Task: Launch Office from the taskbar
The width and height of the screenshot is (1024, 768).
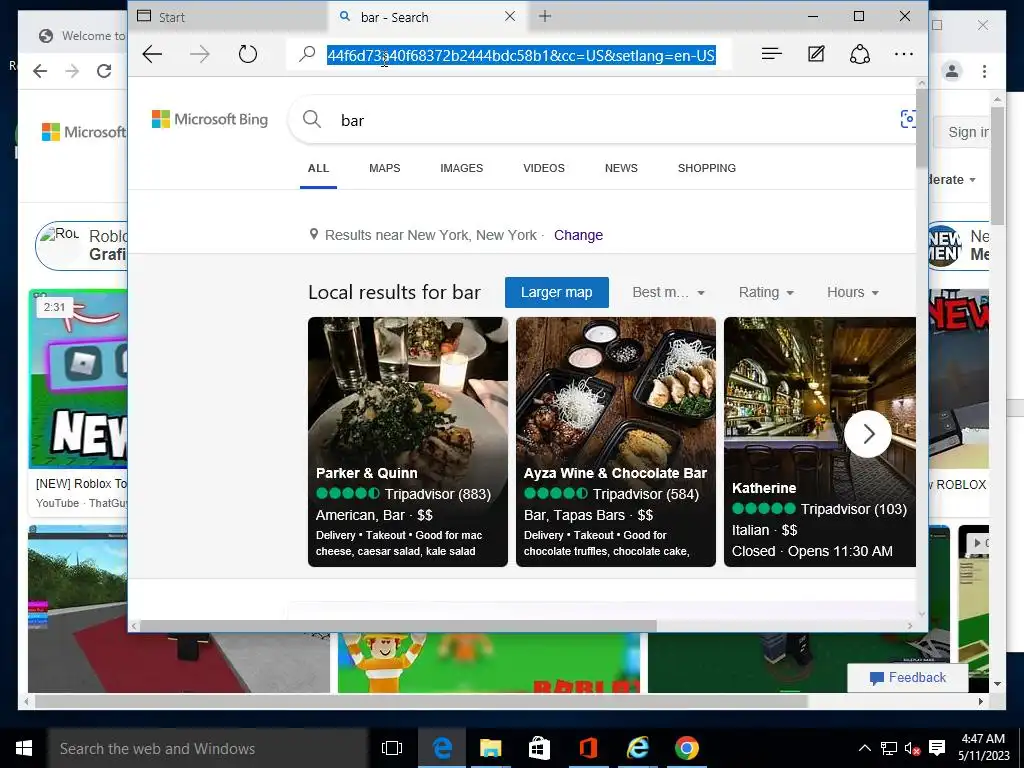Action: click(588, 748)
